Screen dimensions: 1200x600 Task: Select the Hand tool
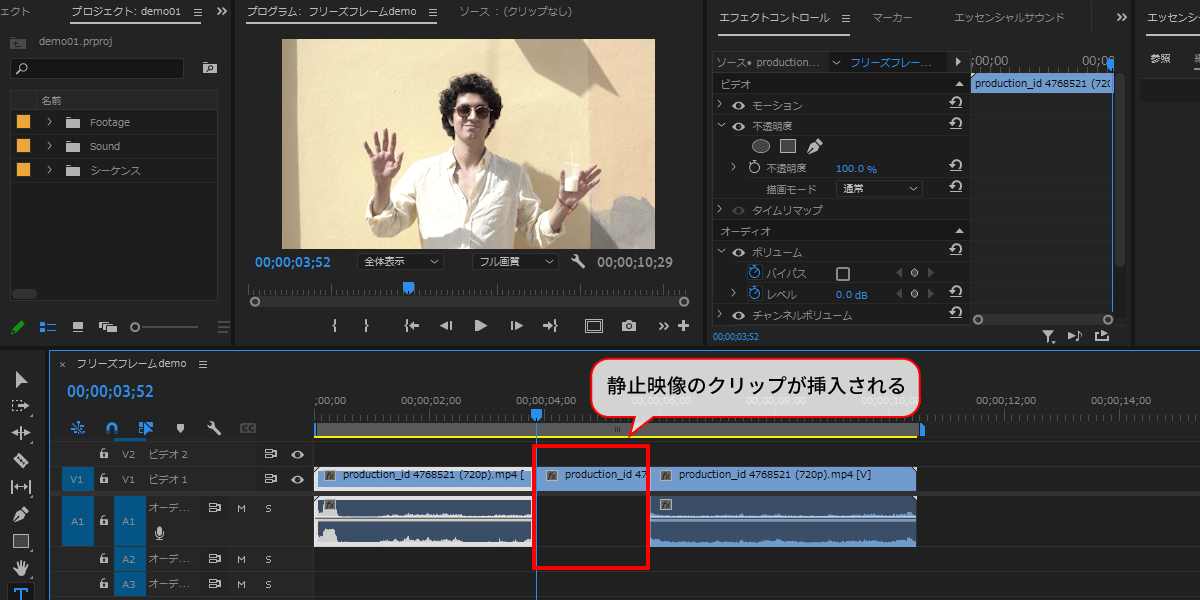[x=21, y=567]
